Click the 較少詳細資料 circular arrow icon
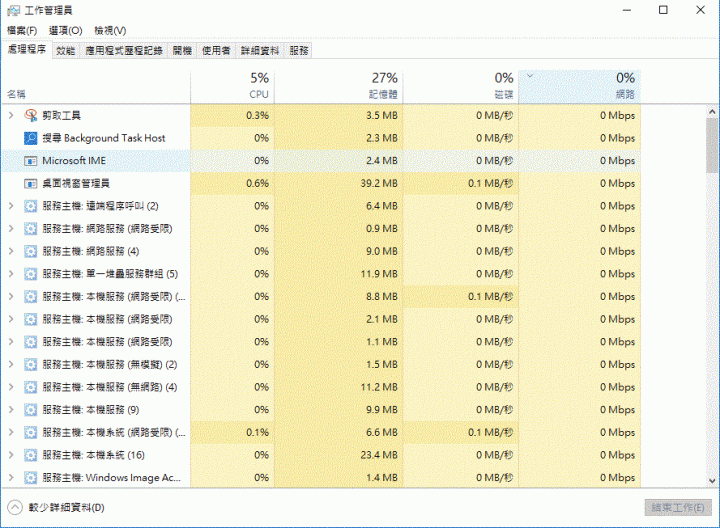This screenshot has width=720, height=528. [15, 507]
